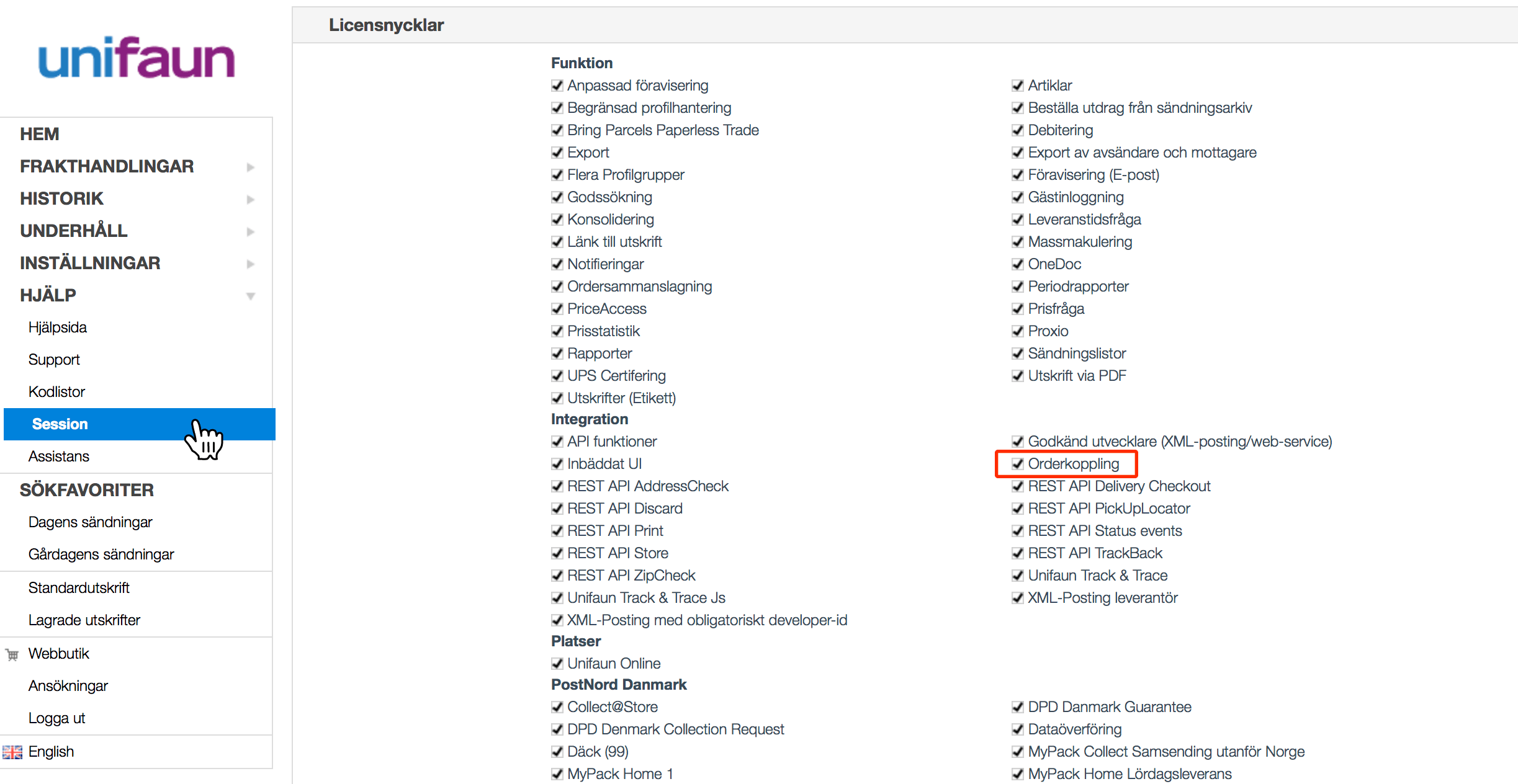Uncheck the Anpassad föravisering checkbox
The width and height of the screenshot is (1518, 784).
point(557,86)
